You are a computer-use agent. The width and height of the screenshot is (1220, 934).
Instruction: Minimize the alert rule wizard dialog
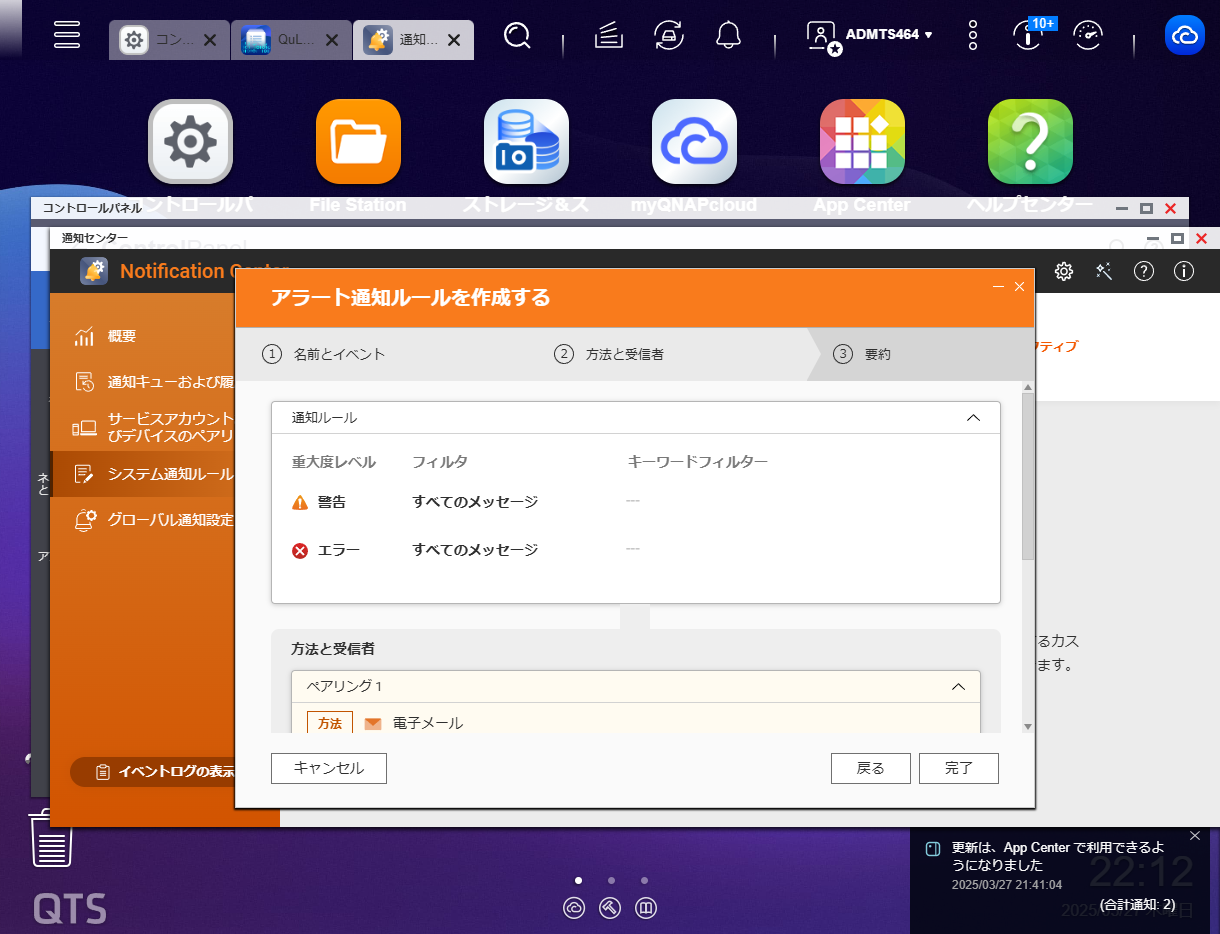[998, 287]
